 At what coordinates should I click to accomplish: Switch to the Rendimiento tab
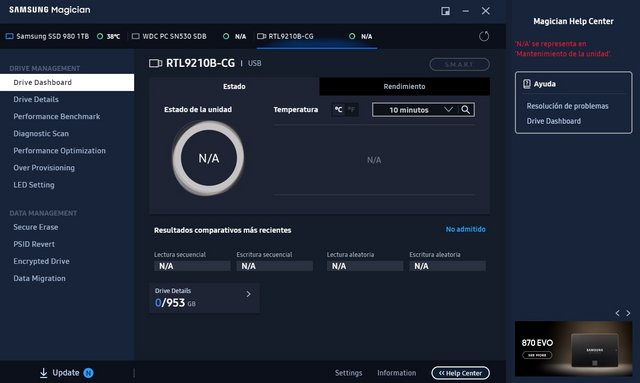(x=404, y=86)
